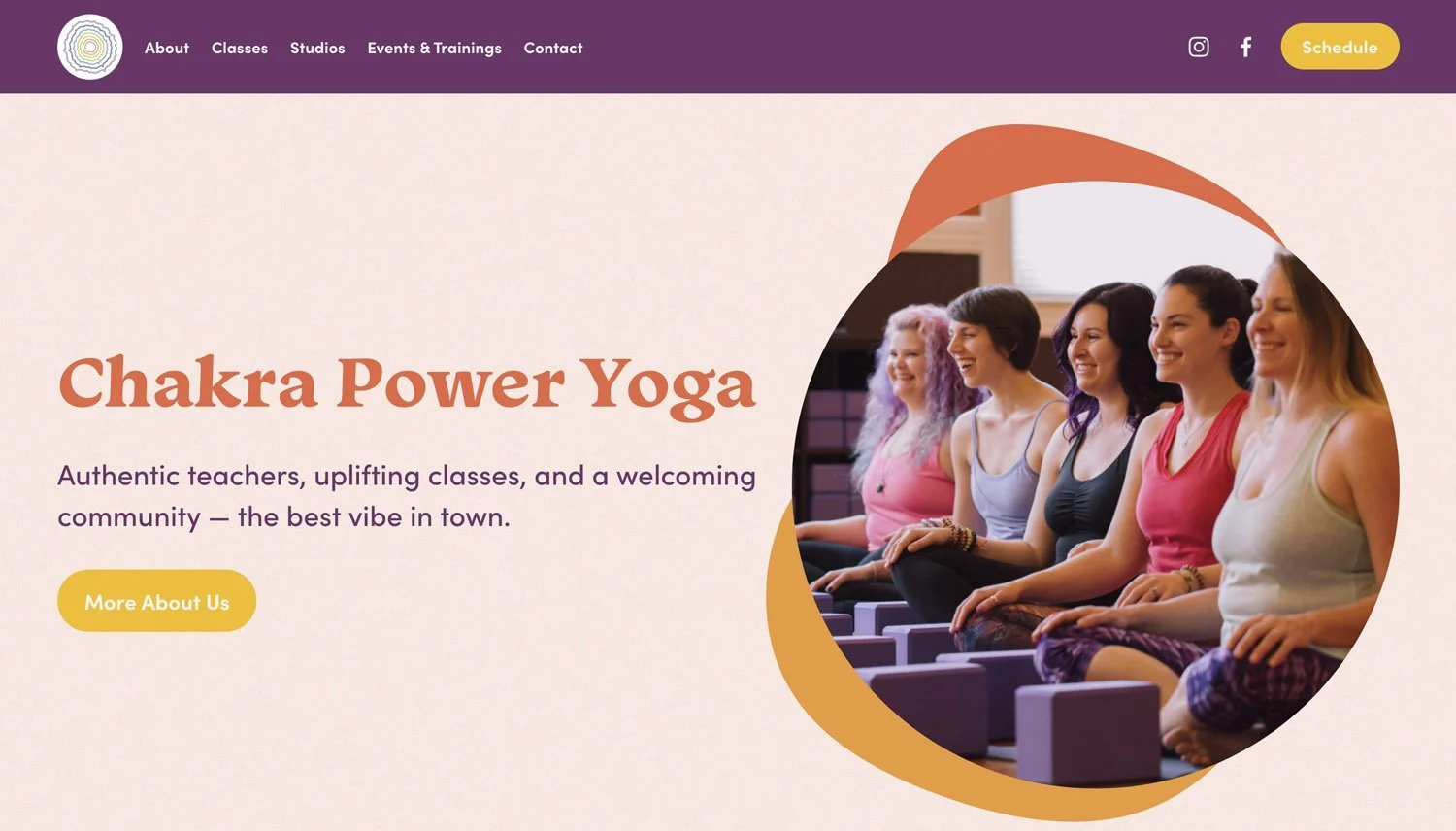Visit the Facebook page icon
The image size is (1456, 831).
click(x=1246, y=47)
